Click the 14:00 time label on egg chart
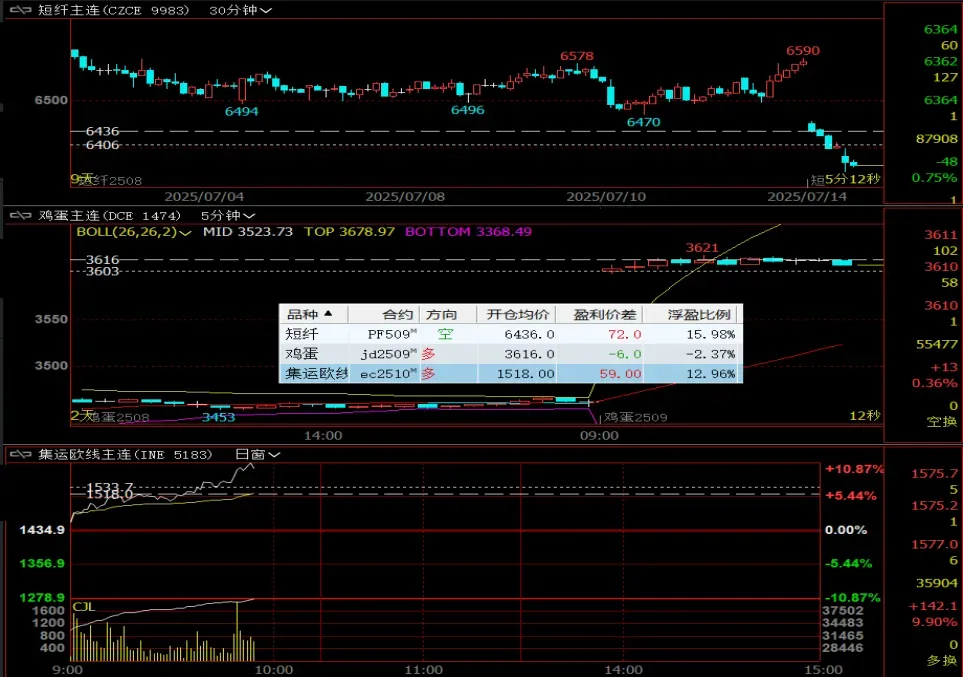This screenshot has height=677, width=963. pyautogui.click(x=323, y=436)
